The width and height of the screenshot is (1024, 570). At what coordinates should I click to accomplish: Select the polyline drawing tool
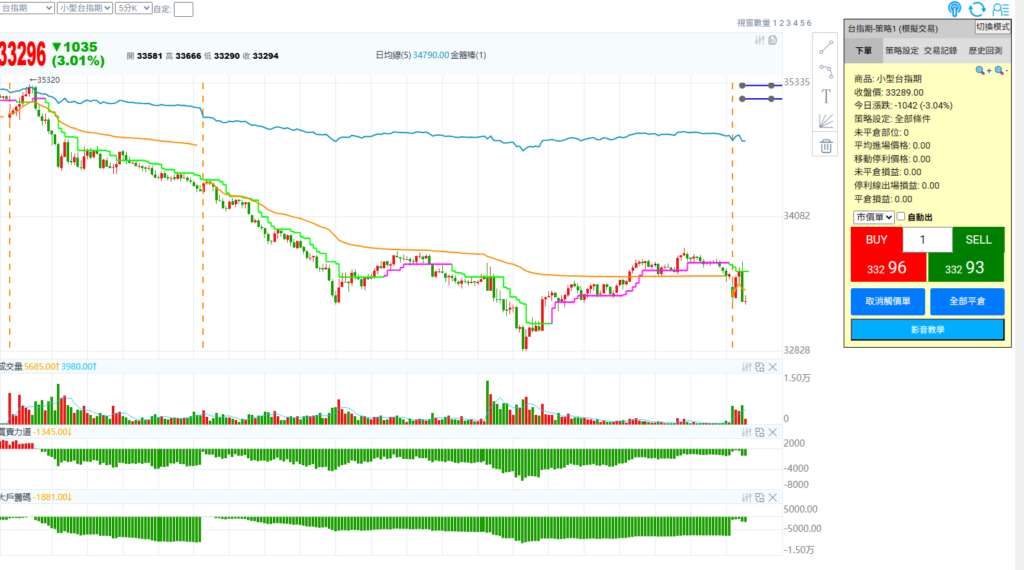click(826, 71)
